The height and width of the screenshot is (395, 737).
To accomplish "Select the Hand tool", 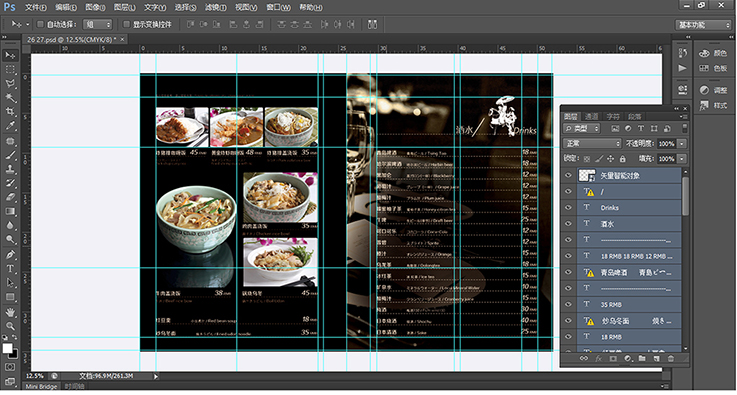I will click(x=10, y=312).
